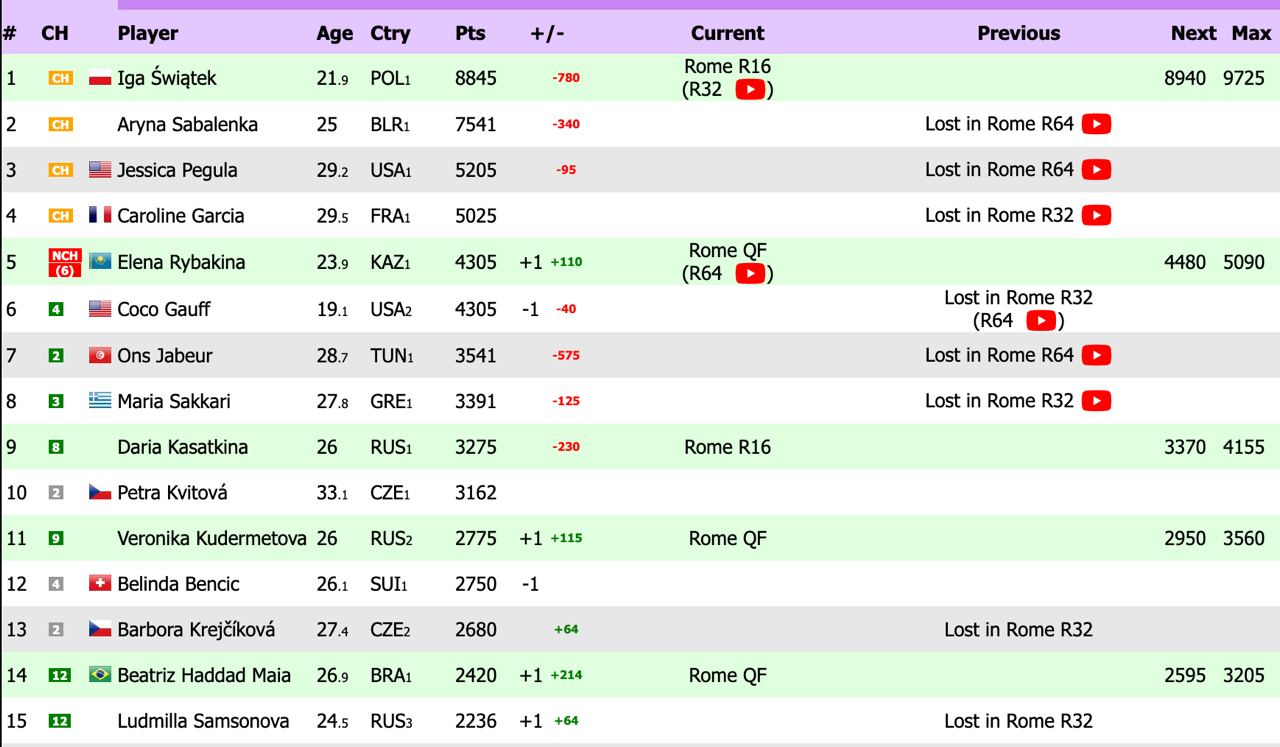Click Iga Świątek's orange CH badge
The height and width of the screenshot is (747, 1280).
tap(61, 78)
